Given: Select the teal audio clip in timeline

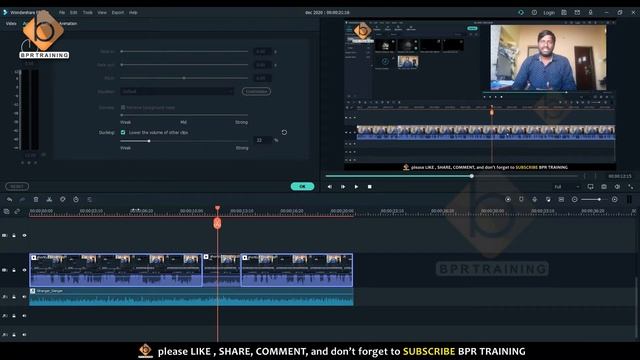Looking at the screenshot, I should click(191, 297).
